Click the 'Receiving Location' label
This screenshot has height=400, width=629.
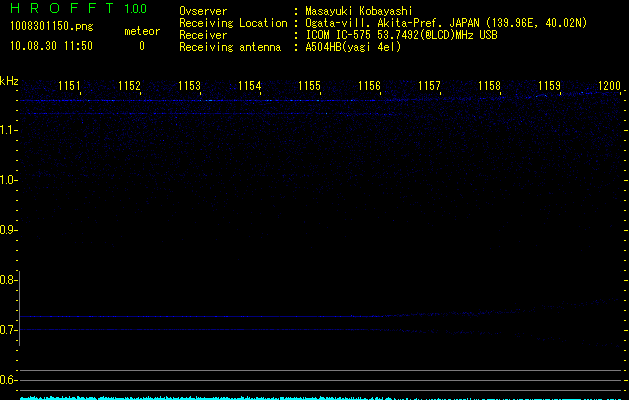pyautogui.click(x=233, y=23)
